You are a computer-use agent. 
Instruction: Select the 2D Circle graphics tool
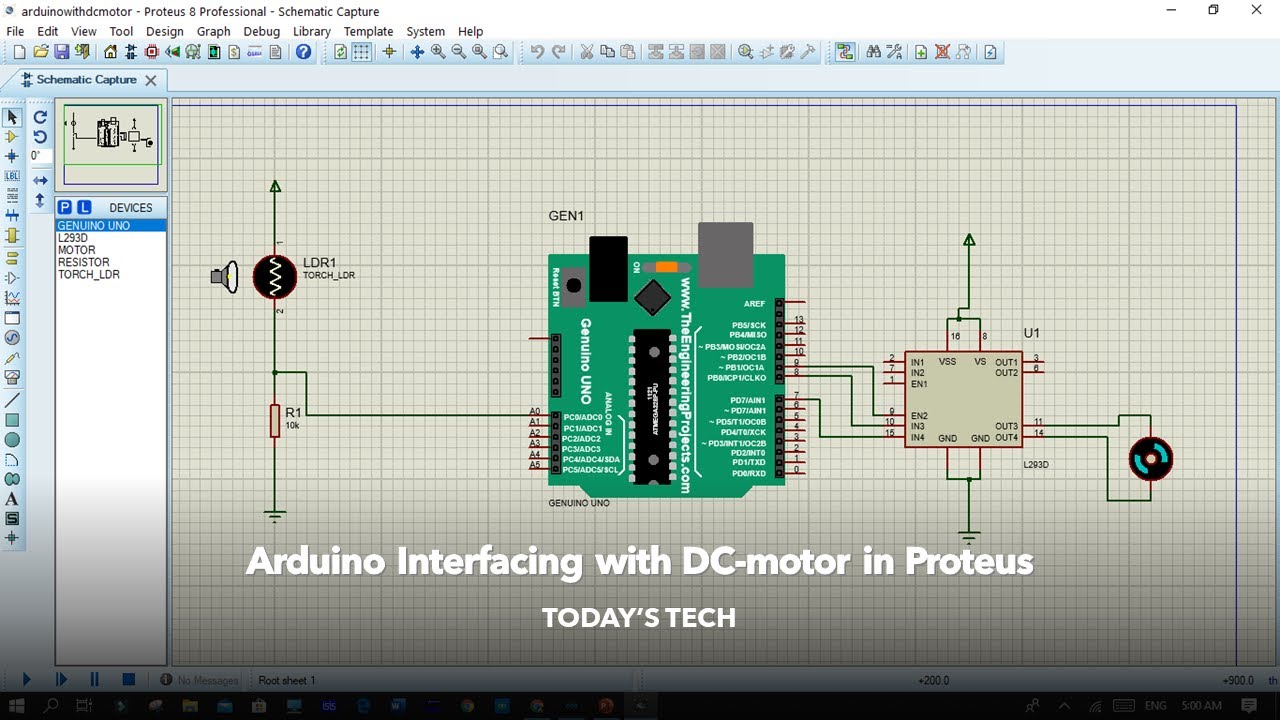12,439
